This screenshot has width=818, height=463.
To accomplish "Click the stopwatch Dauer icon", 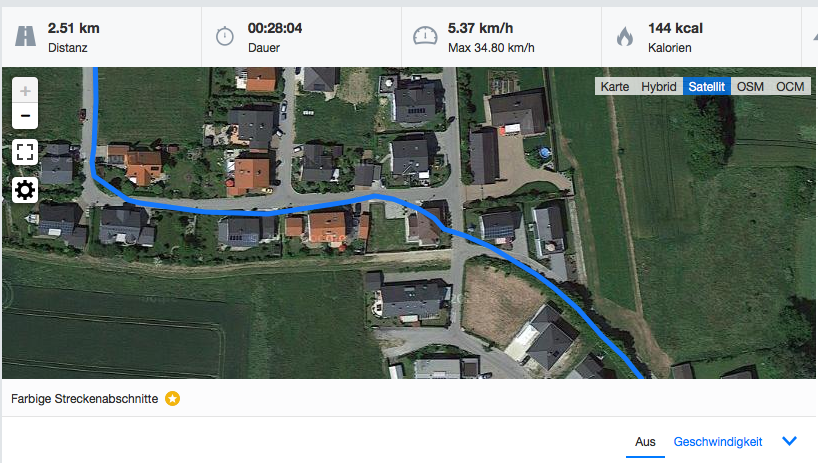I will pos(225,36).
